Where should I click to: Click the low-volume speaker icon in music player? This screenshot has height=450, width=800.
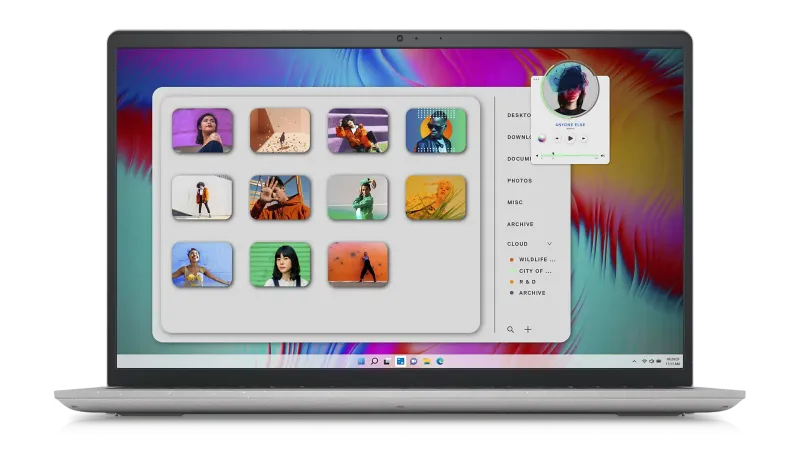pyautogui.click(x=537, y=156)
